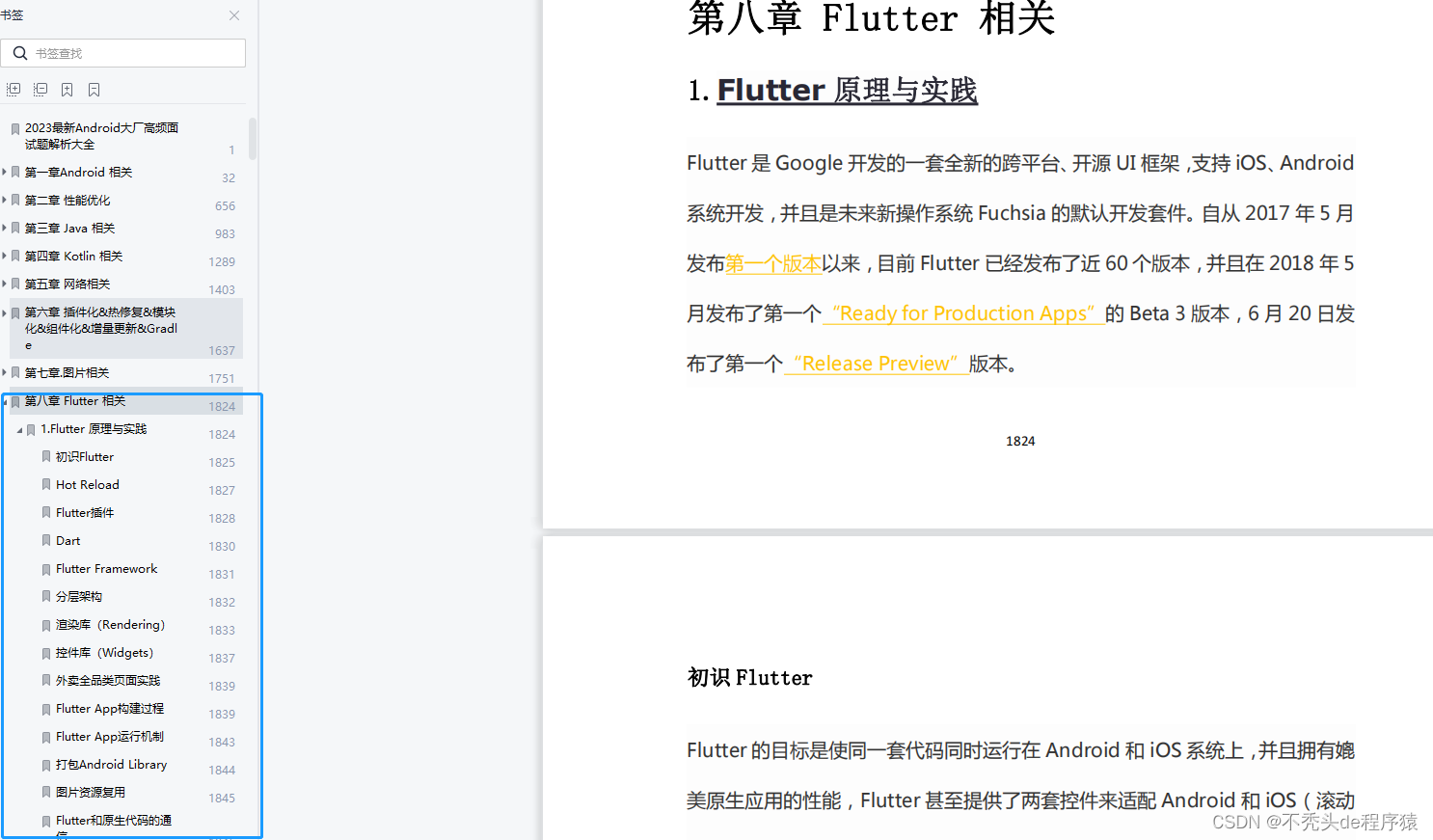Image resolution: width=1433 pixels, height=840 pixels.
Task: Click the Flutter 原理与实践 heading link
Action: tap(848, 90)
